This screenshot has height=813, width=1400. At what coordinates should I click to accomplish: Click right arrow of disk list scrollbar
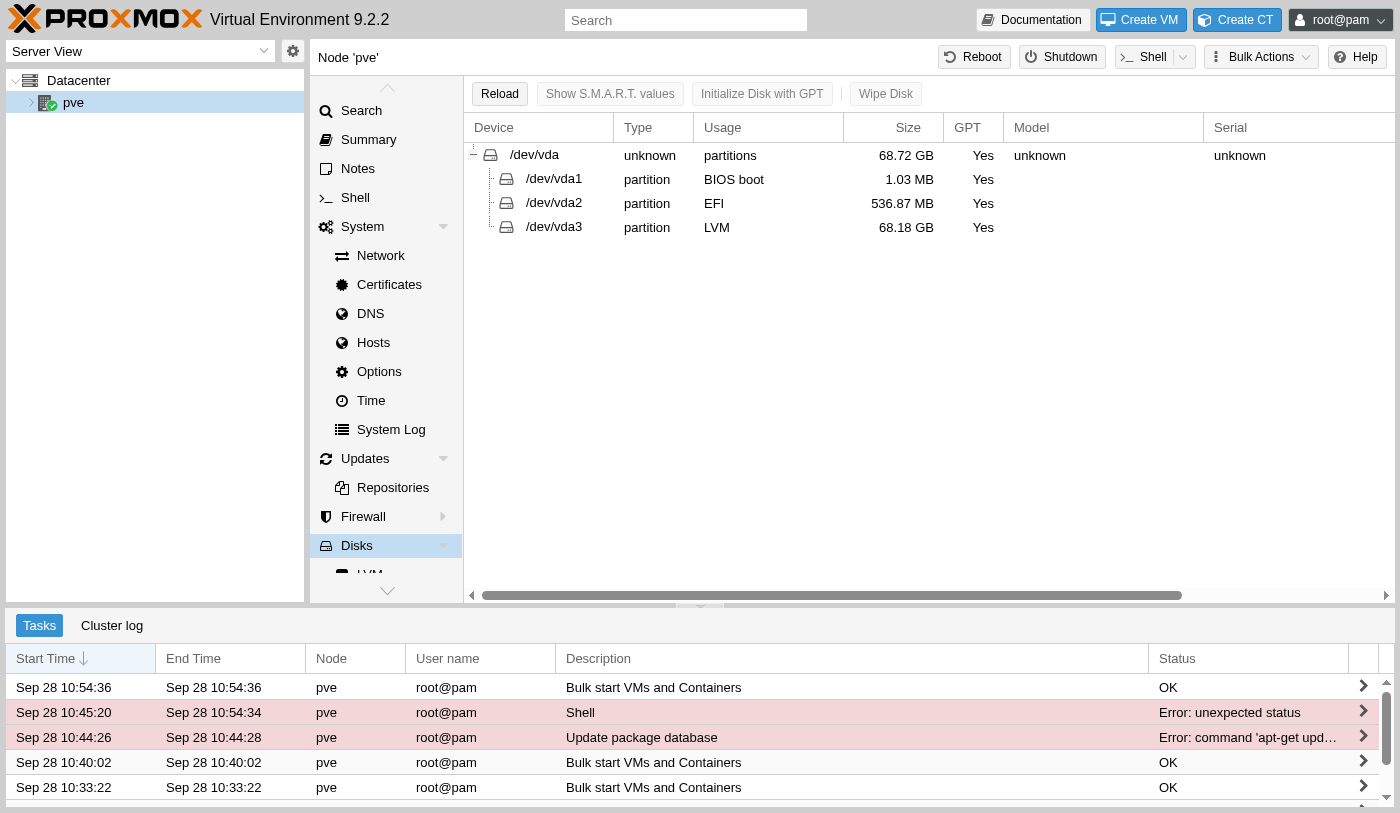(x=1387, y=595)
